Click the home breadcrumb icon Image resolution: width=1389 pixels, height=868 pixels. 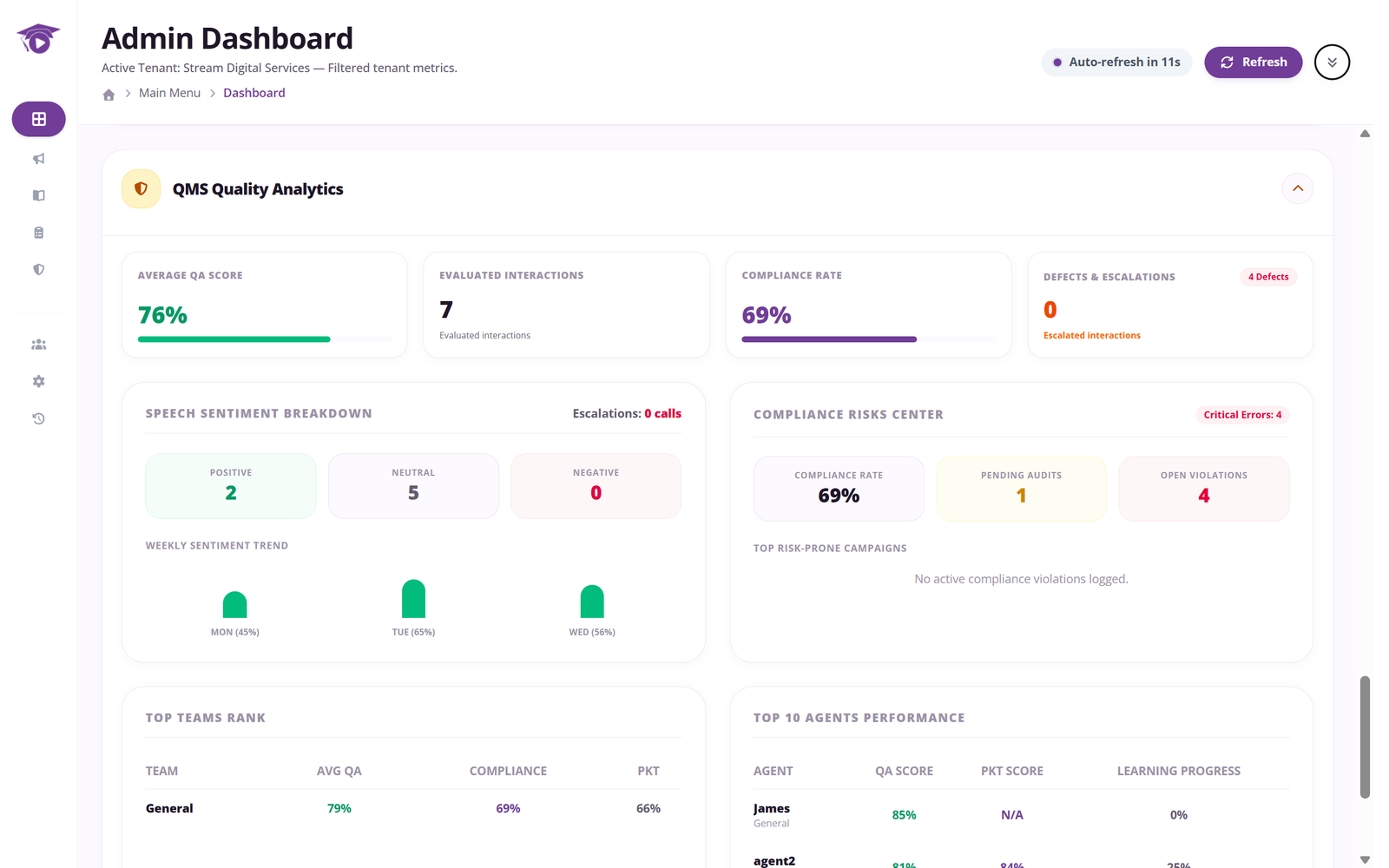(109, 95)
